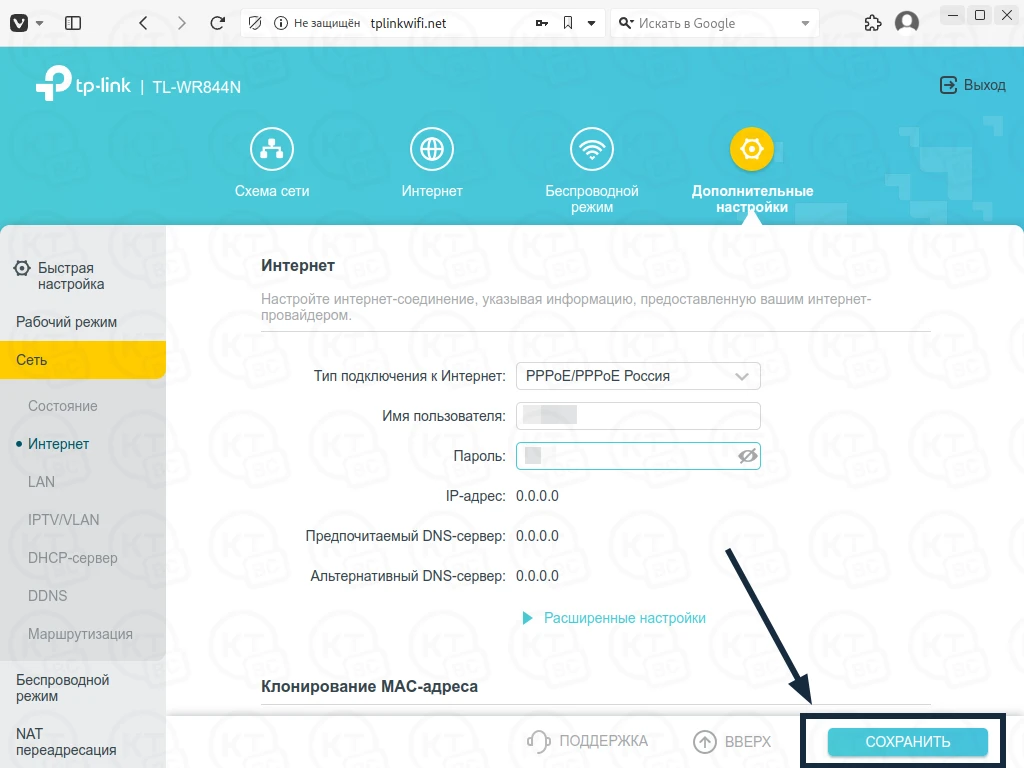Open the connection type dropdown
The image size is (1024, 768).
(638, 376)
